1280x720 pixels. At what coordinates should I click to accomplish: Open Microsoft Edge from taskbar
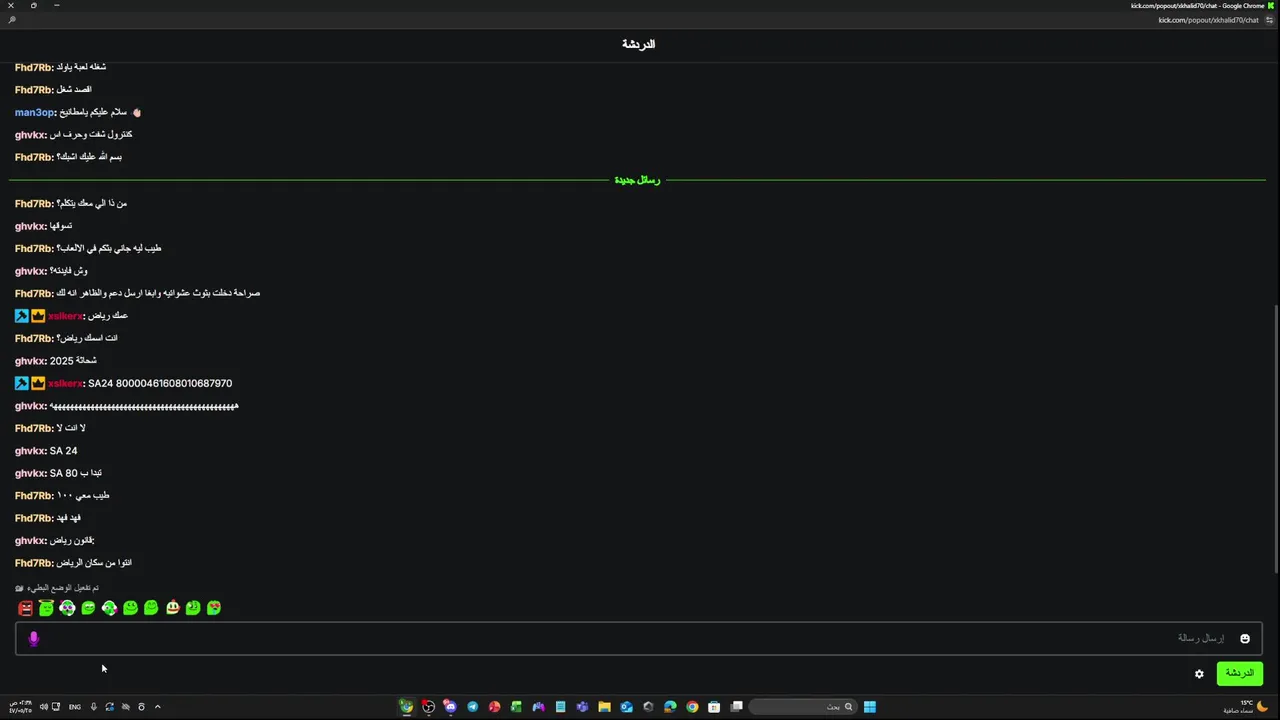pos(670,707)
